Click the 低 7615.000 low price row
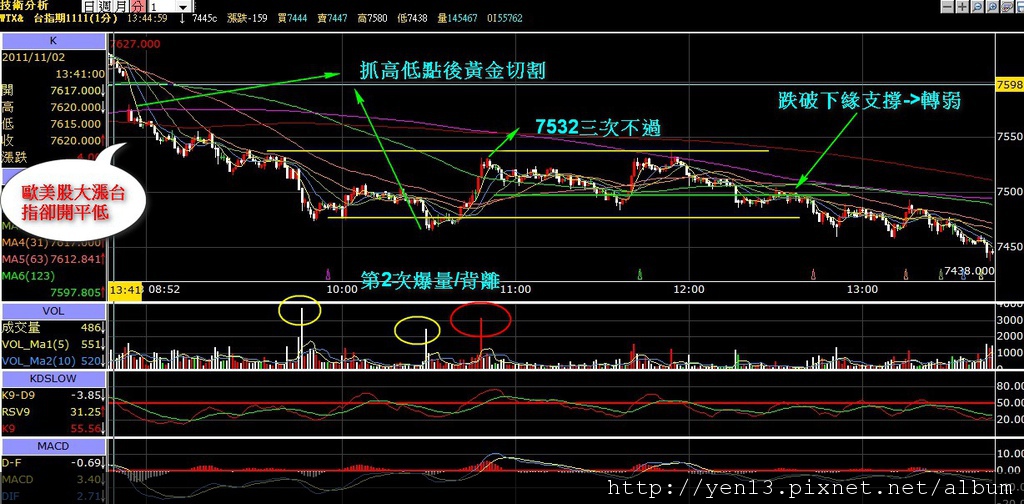Image resolution: width=1024 pixels, height=504 pixels. coord(54,124)
